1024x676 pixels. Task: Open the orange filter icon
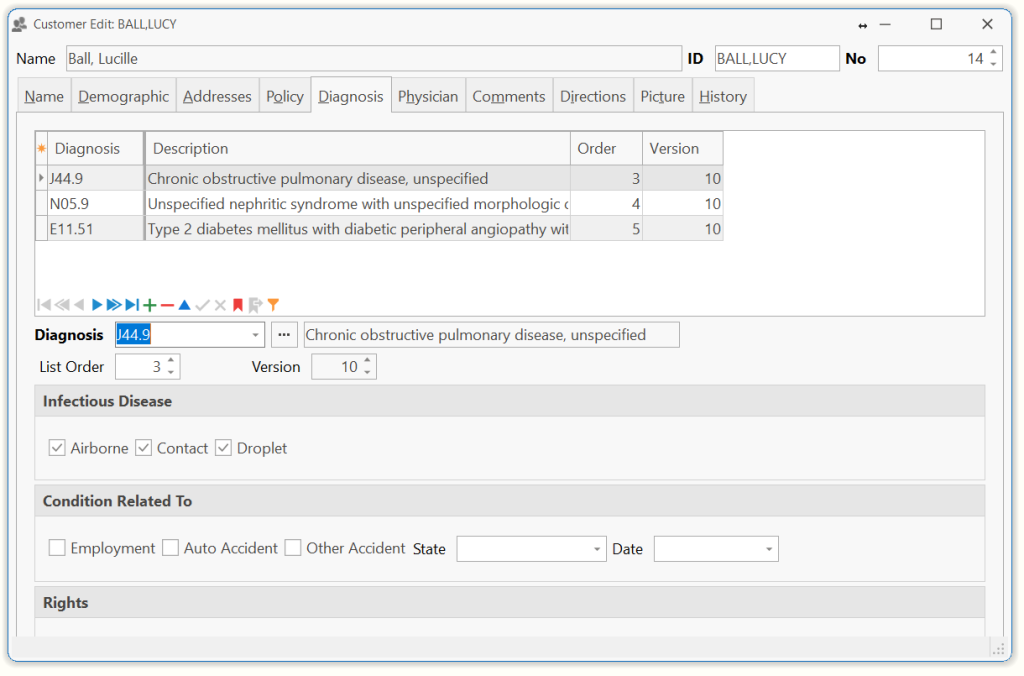pyautogui.click(x=273, y=305)
